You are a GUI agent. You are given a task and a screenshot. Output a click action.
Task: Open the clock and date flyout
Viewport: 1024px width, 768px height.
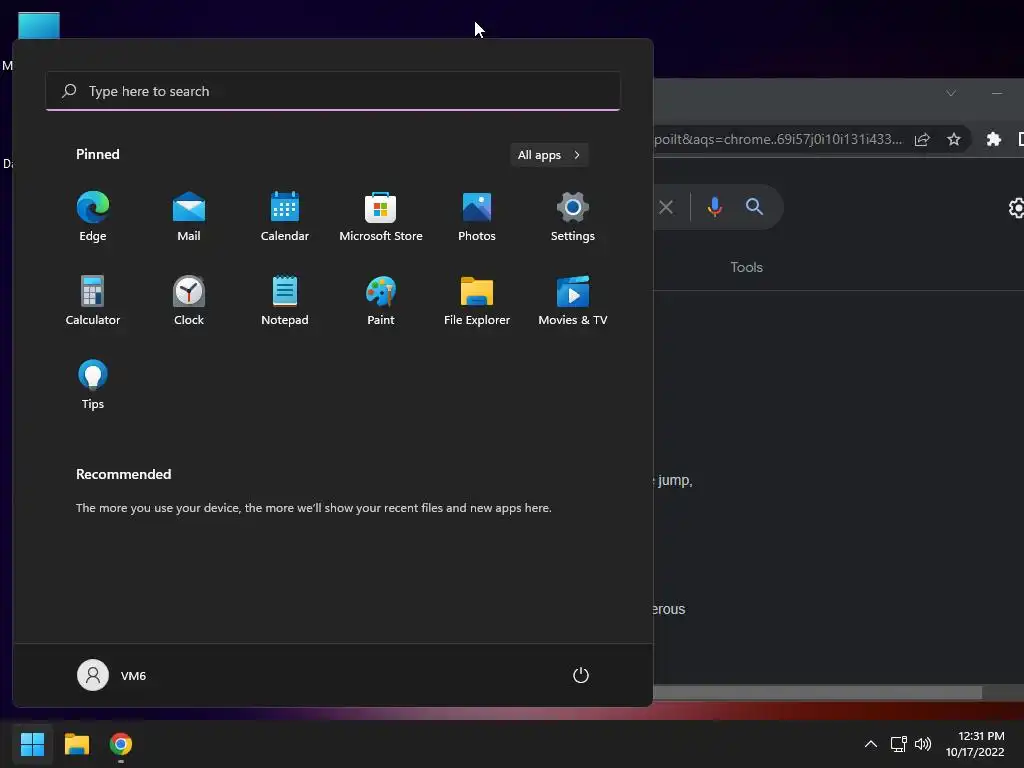[x=975, y=744]
